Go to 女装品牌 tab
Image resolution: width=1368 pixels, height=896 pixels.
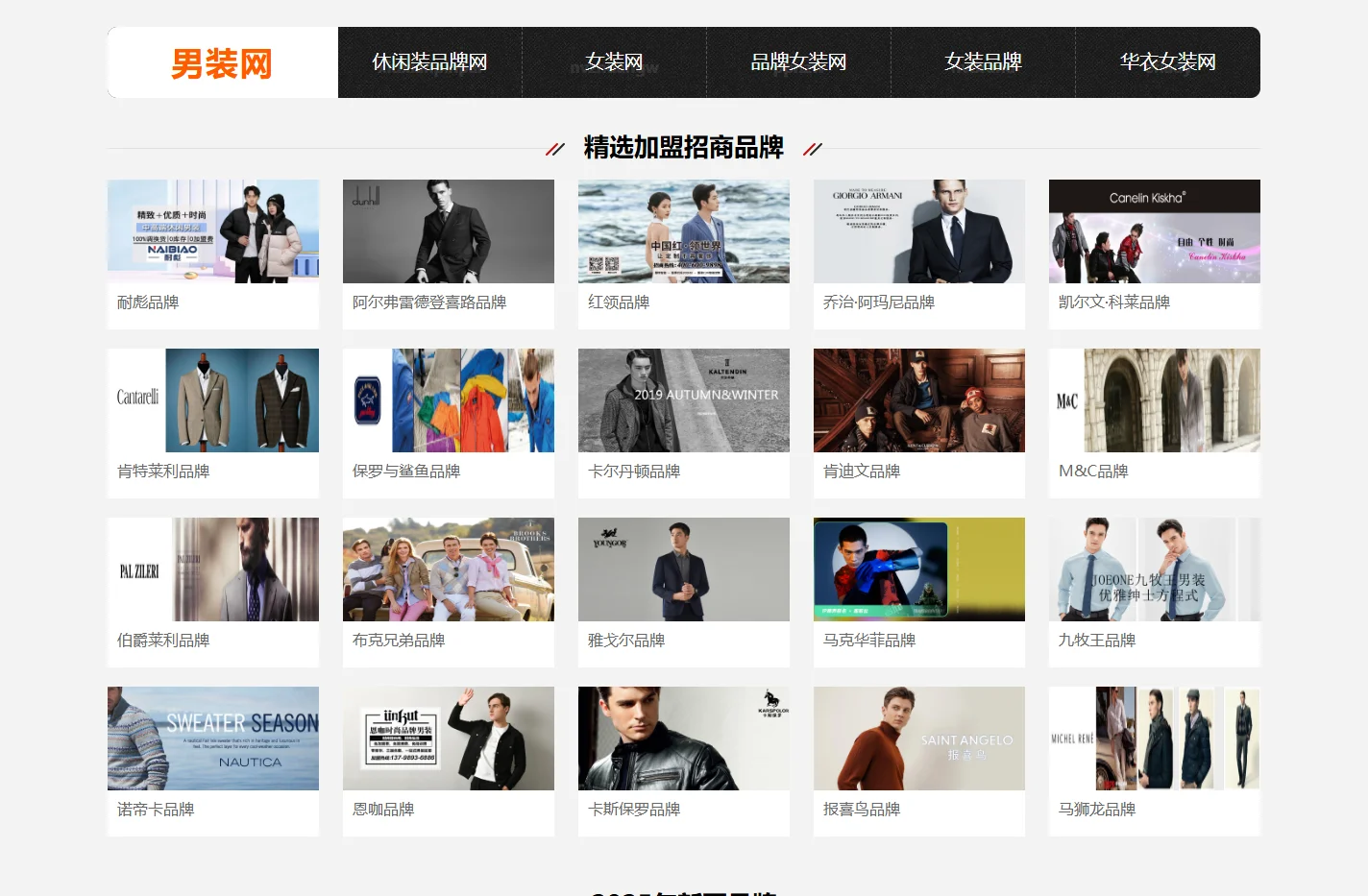point(983,62)
